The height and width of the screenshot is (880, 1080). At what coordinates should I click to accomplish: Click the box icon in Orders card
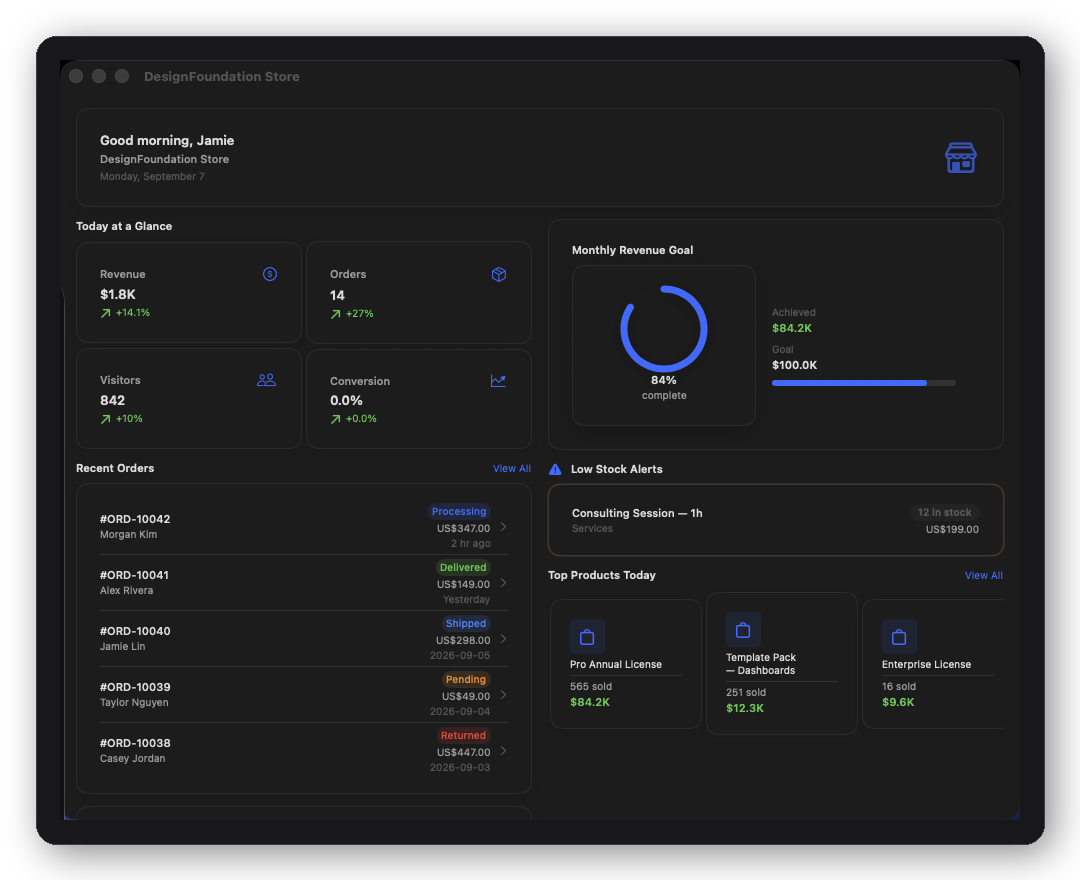coord(499,274)
